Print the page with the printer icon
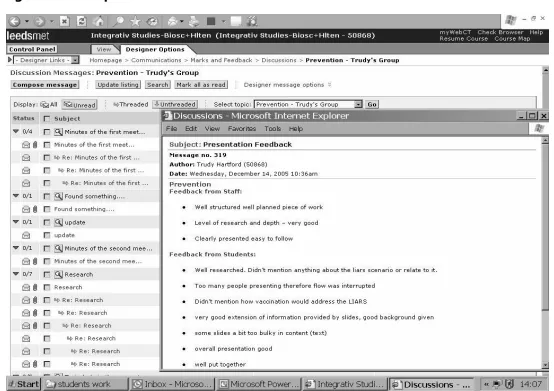 [x=194, y=22]
